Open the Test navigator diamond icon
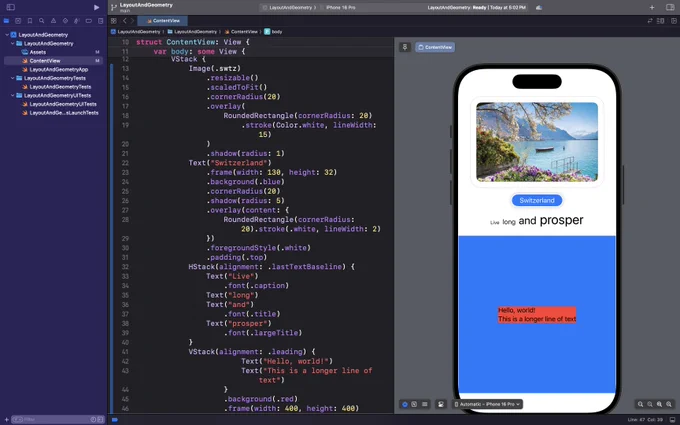Viewport: 680px width, 425px height. click(x=65, y=21)
